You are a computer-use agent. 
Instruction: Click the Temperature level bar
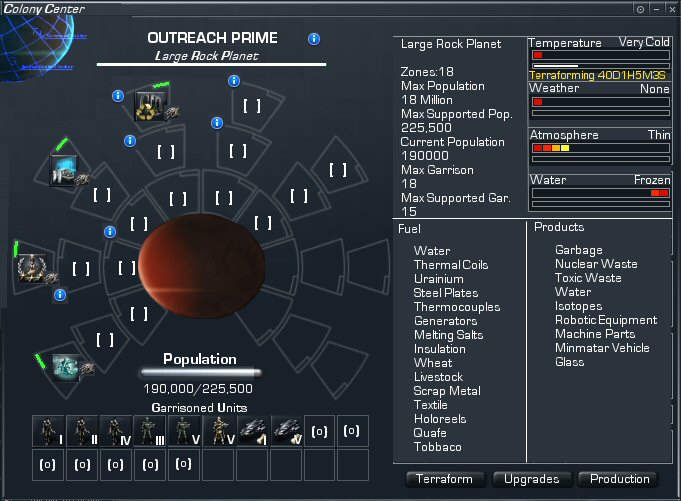[x=601, y=55]
